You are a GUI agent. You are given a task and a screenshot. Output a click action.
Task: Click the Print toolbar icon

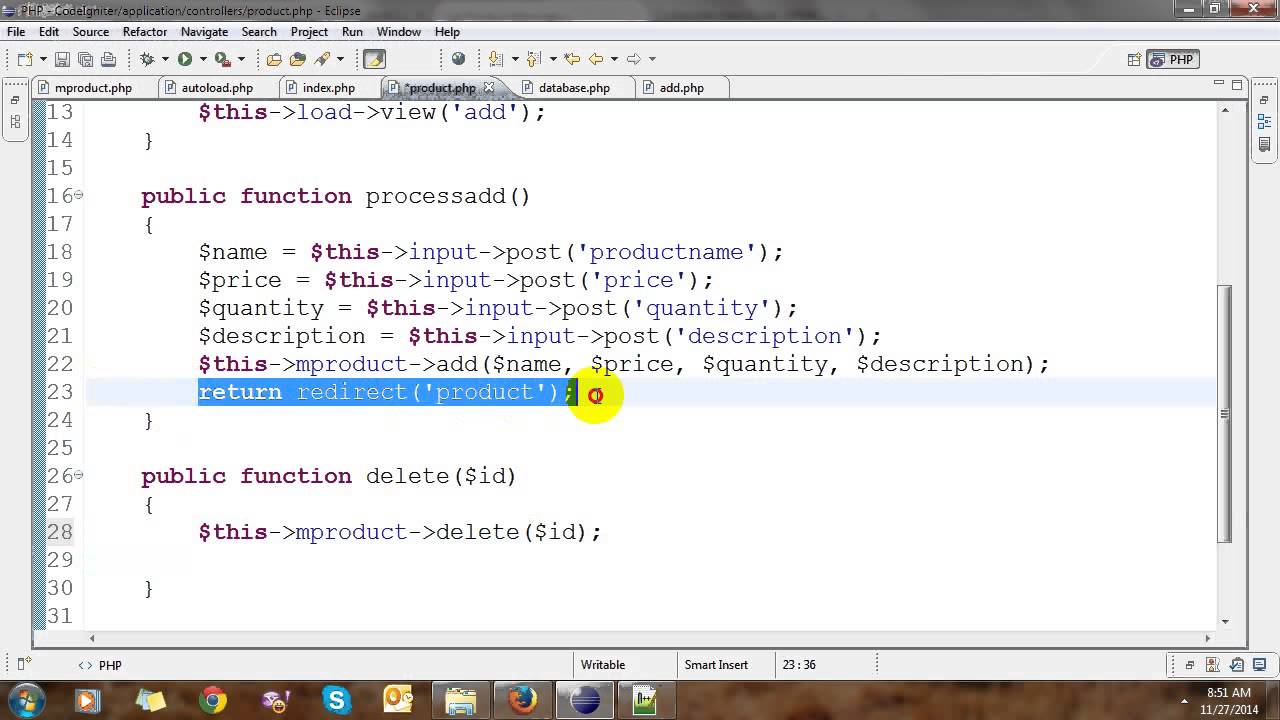click(x=108, y=59)
